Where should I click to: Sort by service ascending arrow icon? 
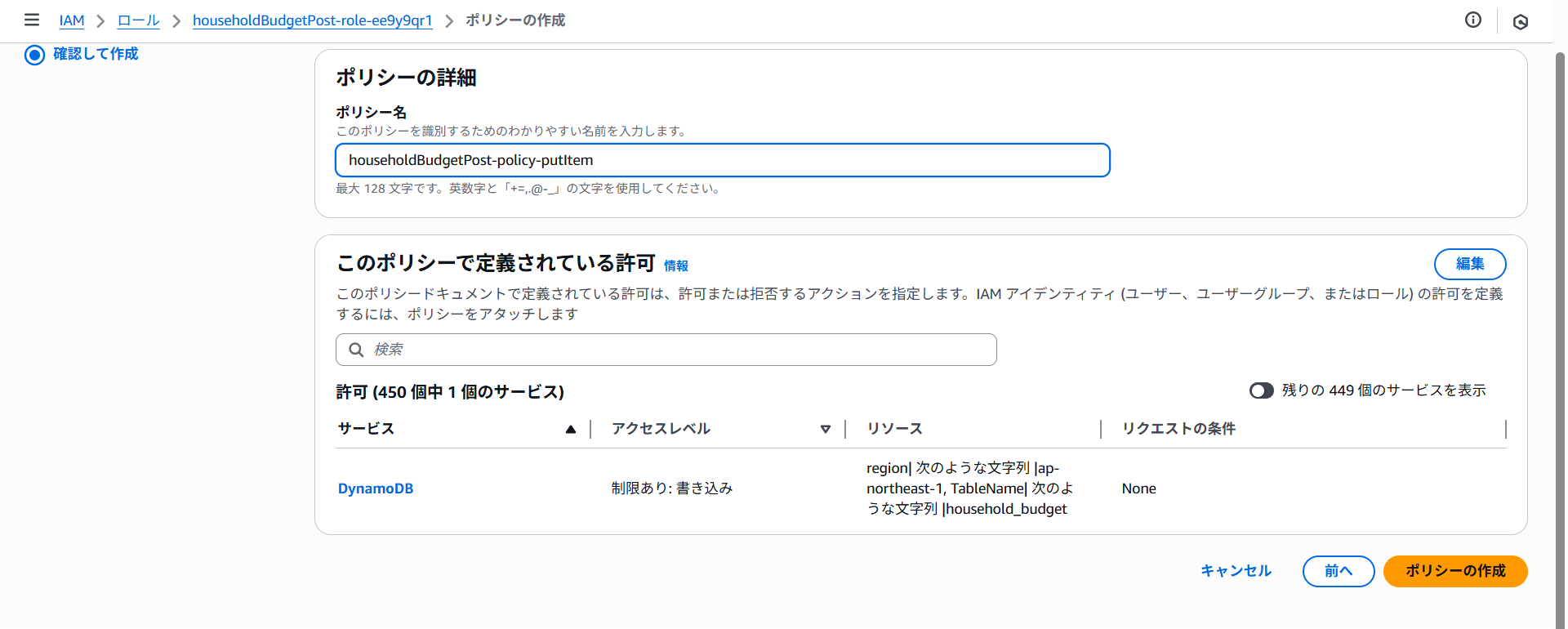(571, 430)
